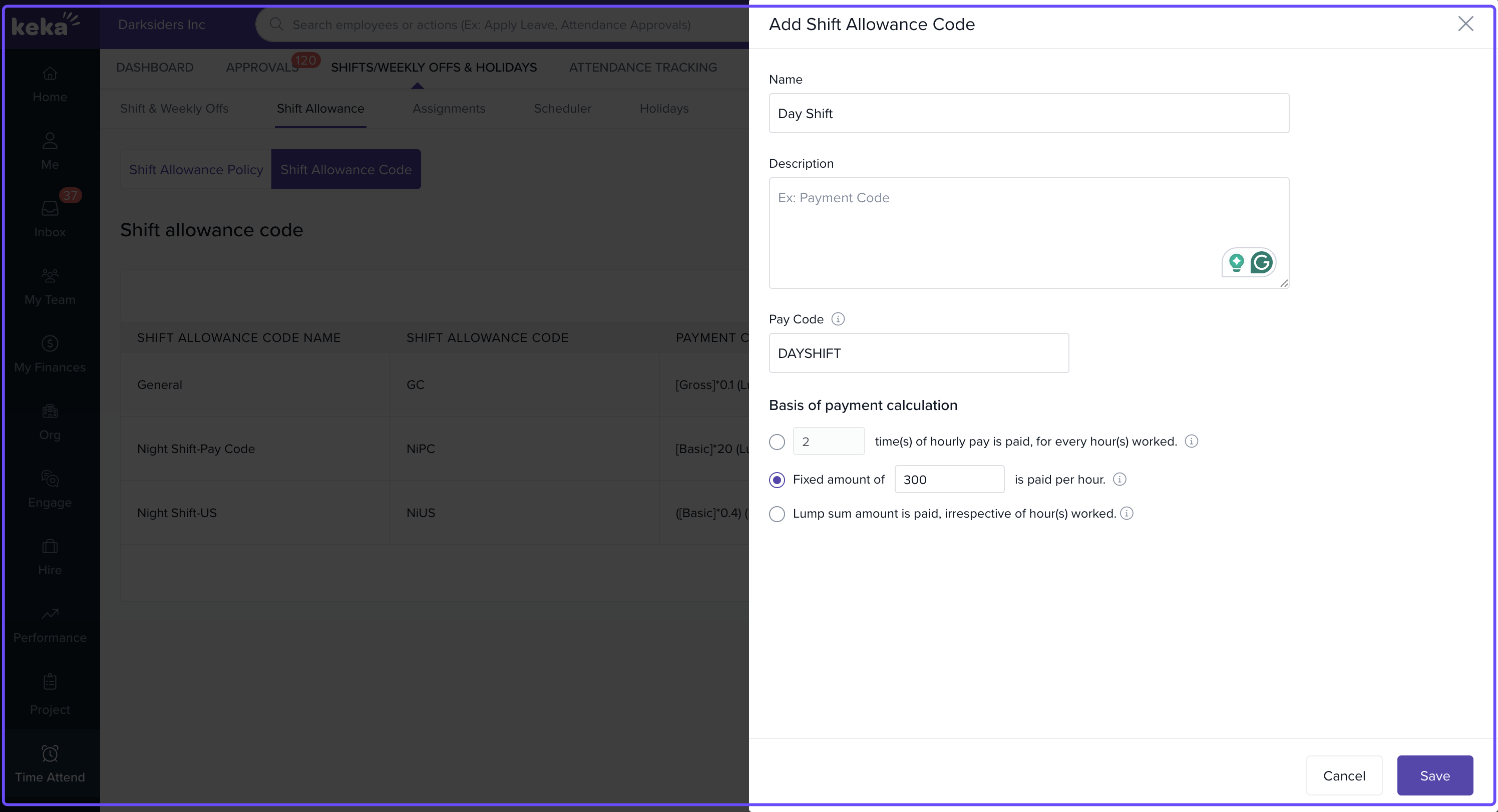
Task: Switch to the Assignments tab
Action: point(449,108)
